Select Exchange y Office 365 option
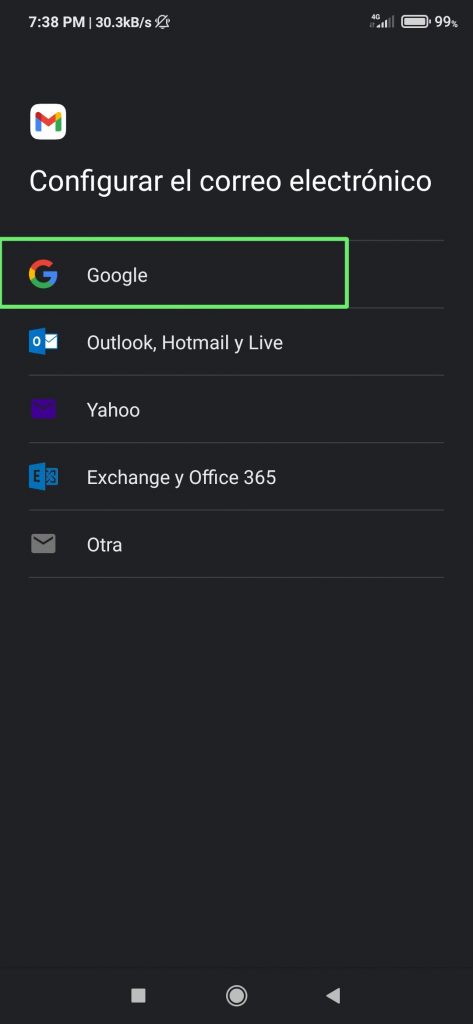This screenshot has width=473, height=1024. point(236,477)
